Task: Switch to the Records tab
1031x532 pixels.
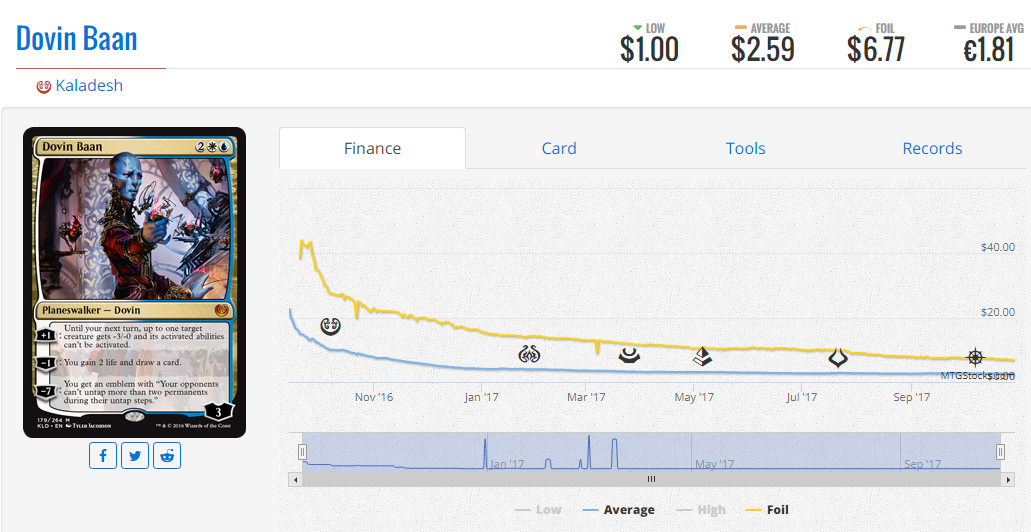Action: click(932, 148)
